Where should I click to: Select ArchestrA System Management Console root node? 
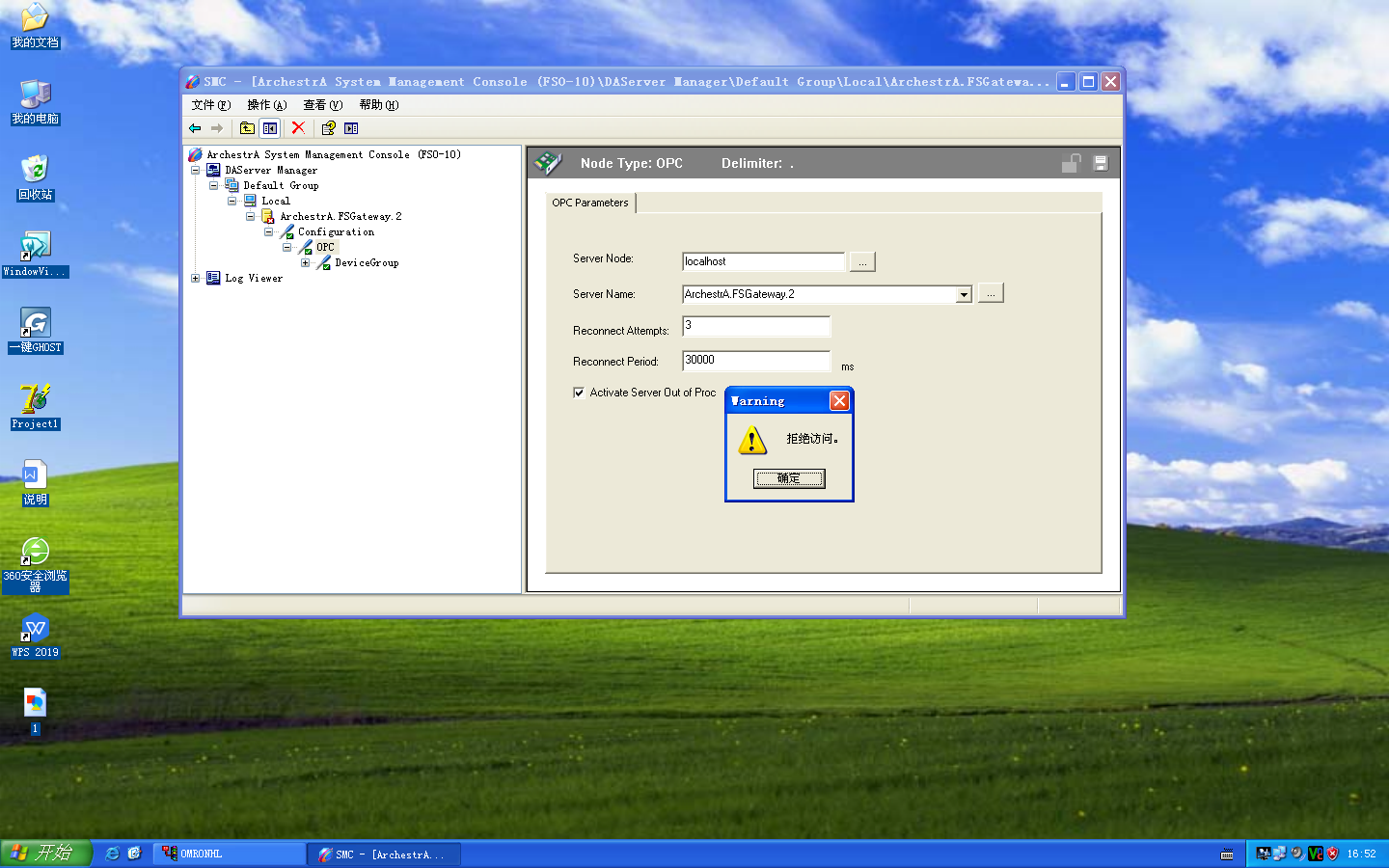334,154
